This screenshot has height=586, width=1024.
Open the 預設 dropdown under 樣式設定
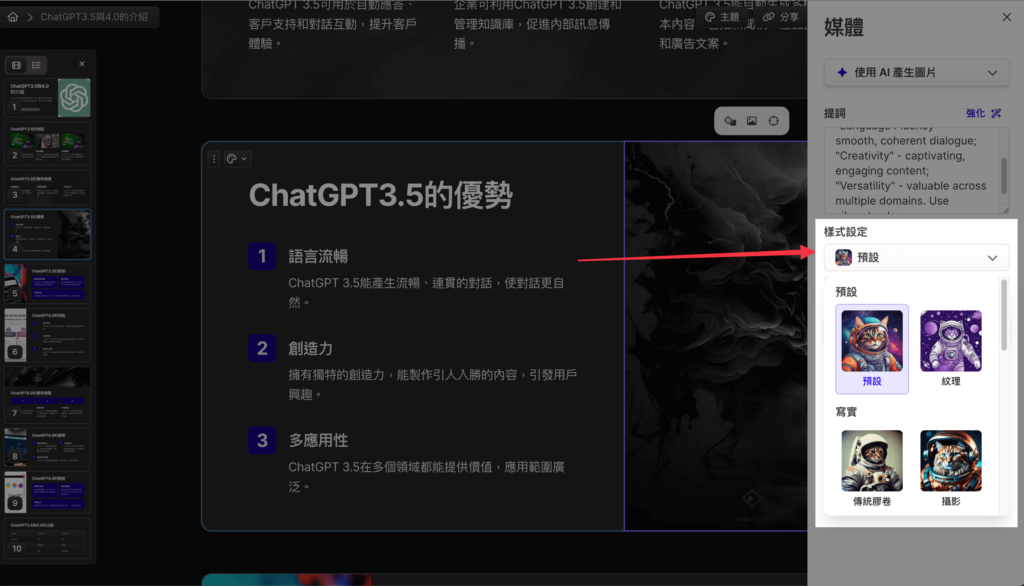tap(915, 257)
